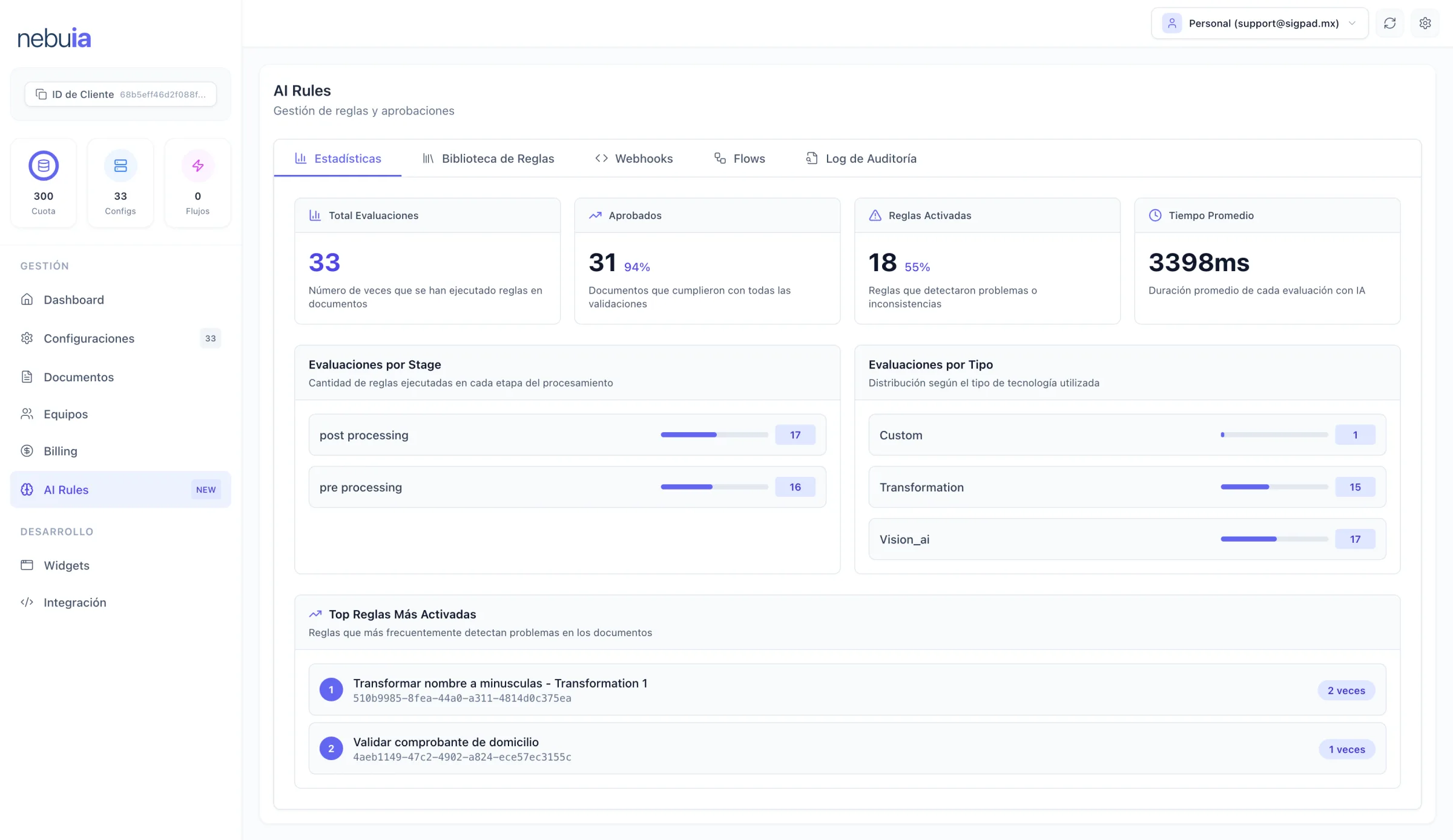Expand account selector chevron arrow
Viewport: 1453px width, 840px height.
pos(1352,24)
